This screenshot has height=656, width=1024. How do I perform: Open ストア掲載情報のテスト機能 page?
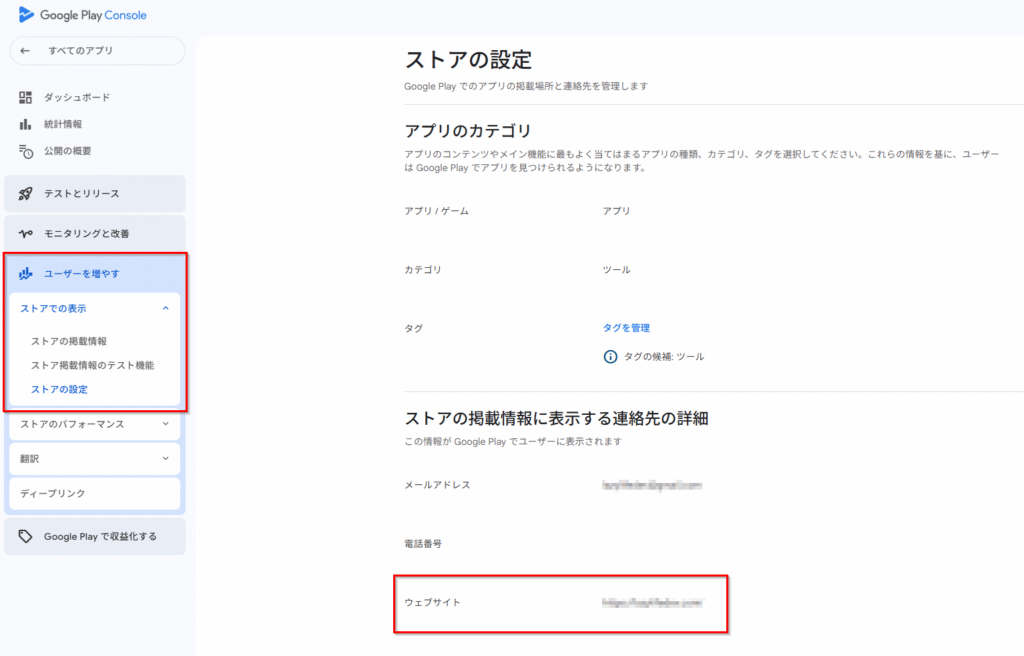(x=92, y=365)
